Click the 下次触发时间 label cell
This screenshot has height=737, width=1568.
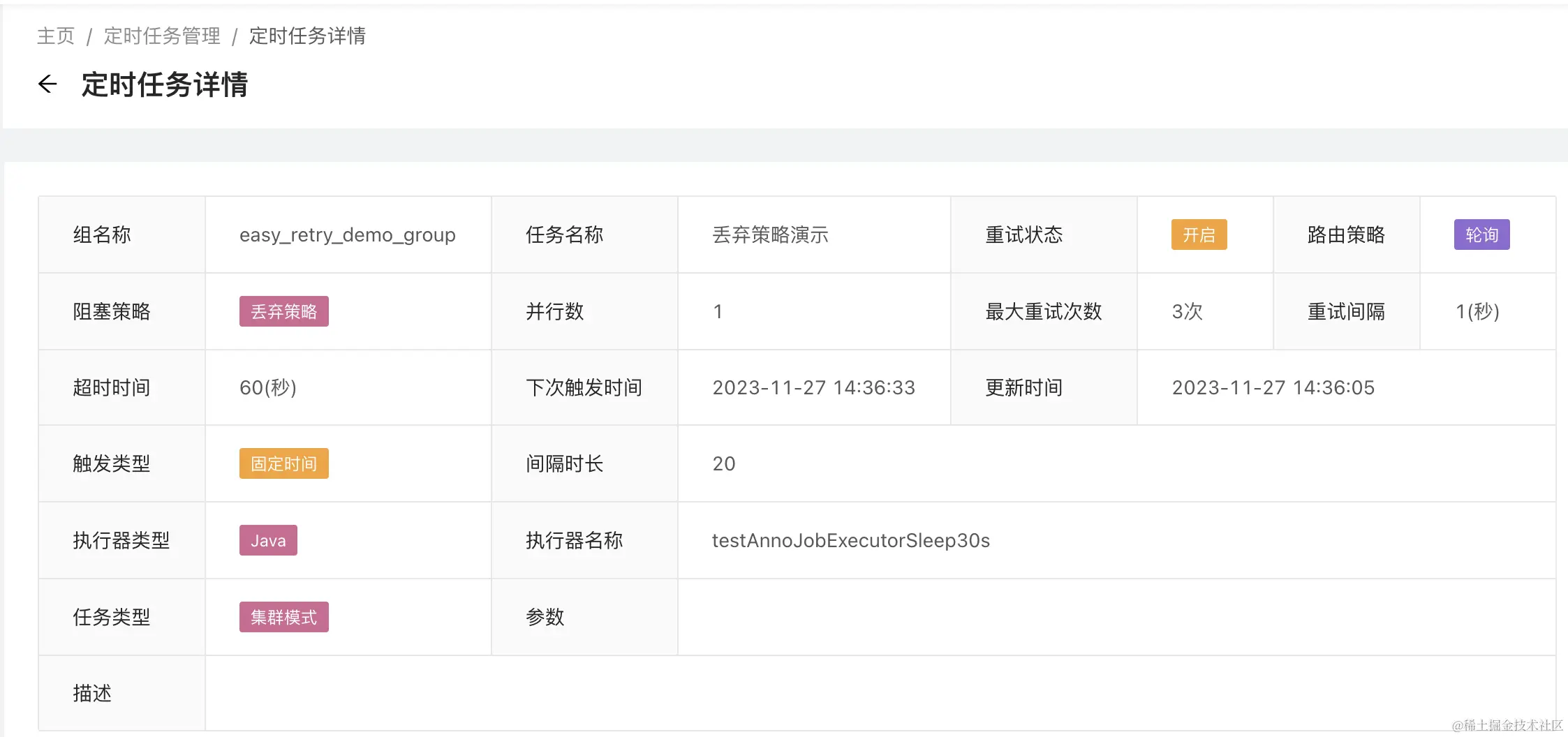click(584, 387)
